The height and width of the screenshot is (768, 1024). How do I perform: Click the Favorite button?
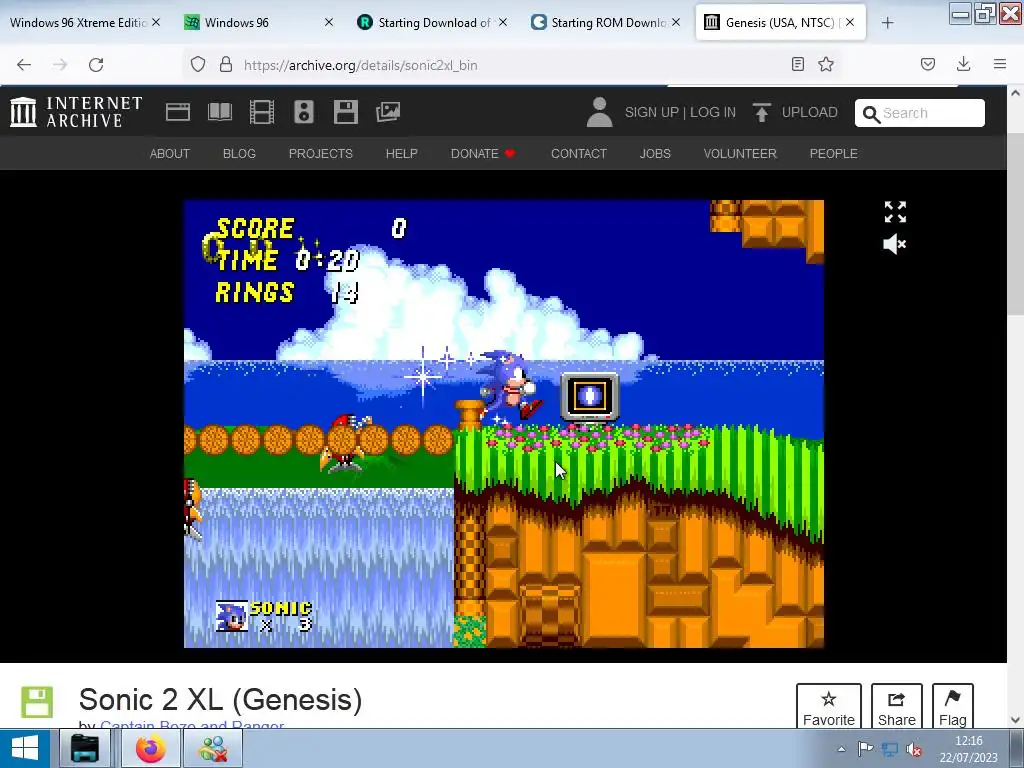click(x=829, y=707)
